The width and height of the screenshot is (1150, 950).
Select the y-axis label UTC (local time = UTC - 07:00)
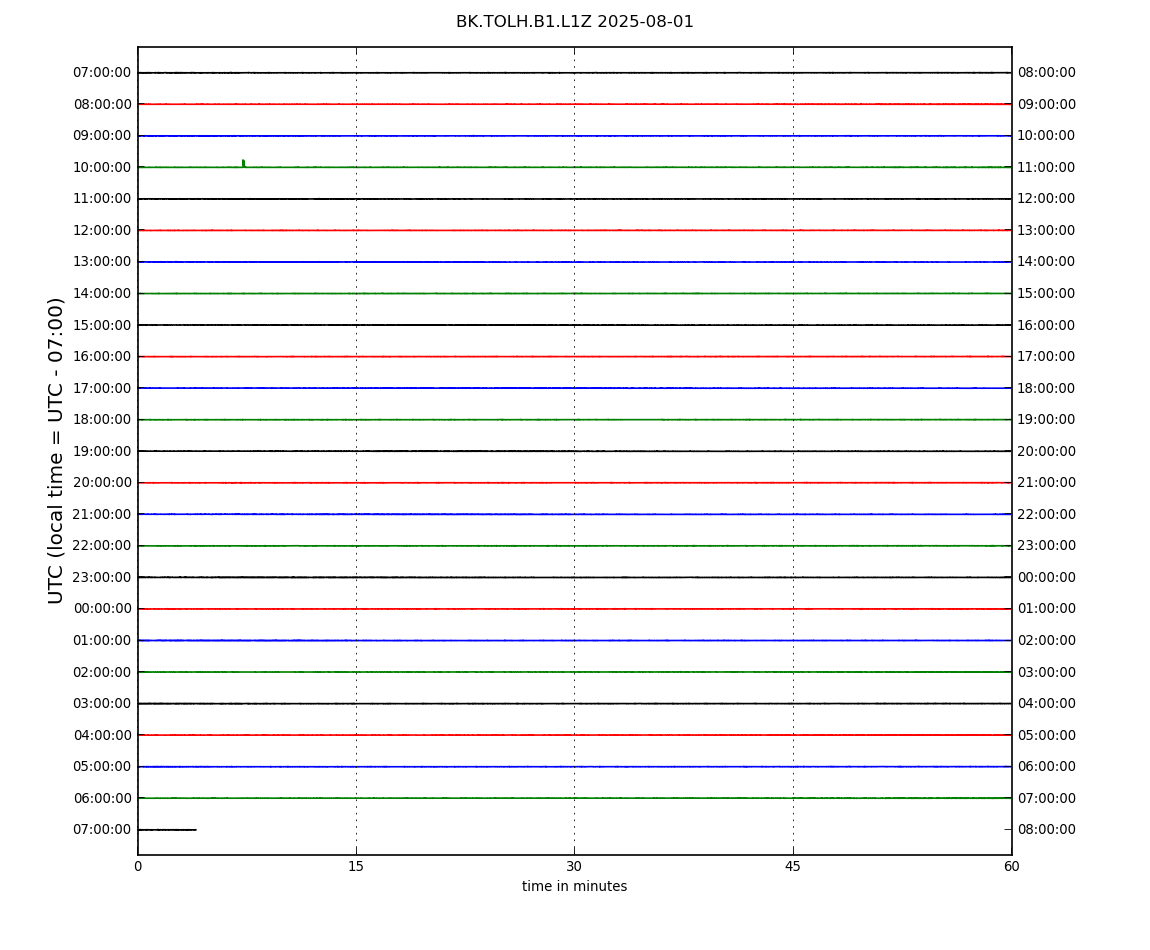pyautogui.click(x=56, y=451)
